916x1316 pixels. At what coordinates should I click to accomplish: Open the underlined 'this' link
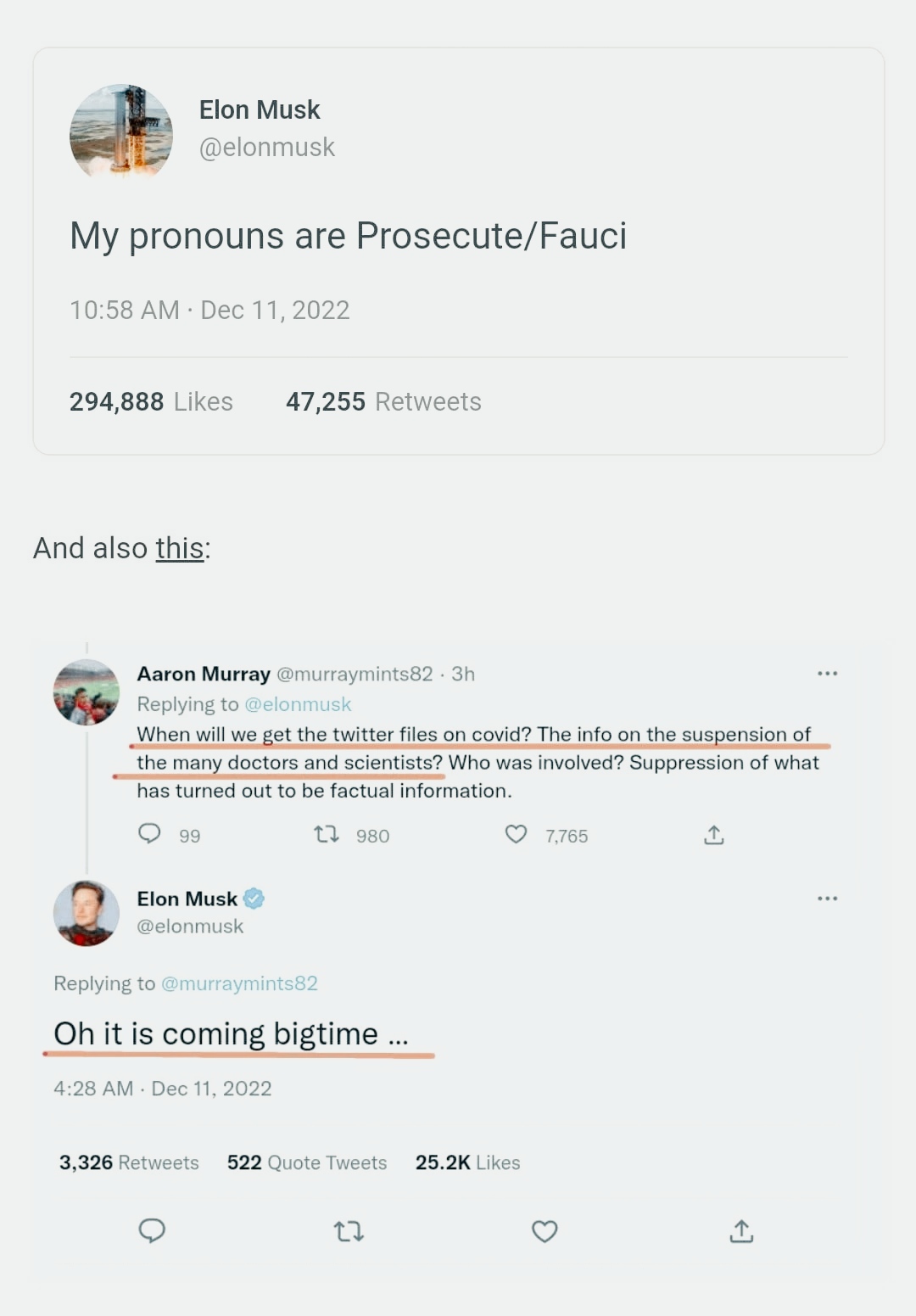click(x=180, y=549)
